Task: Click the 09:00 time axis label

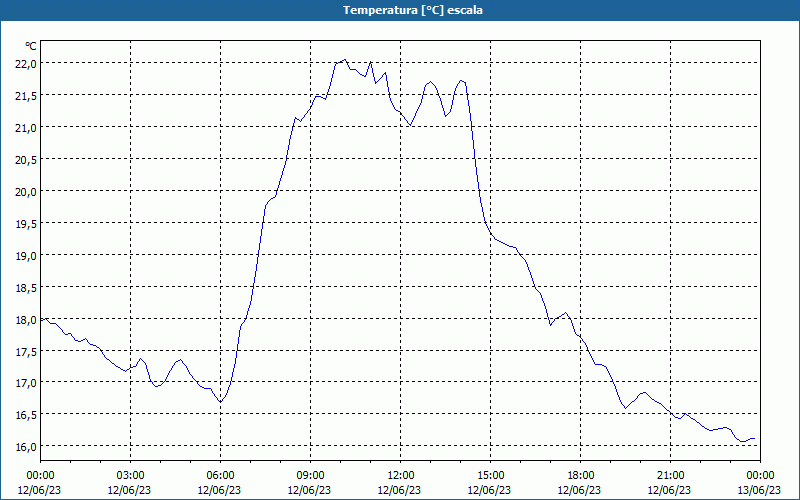Action: [x=310, y=476]
